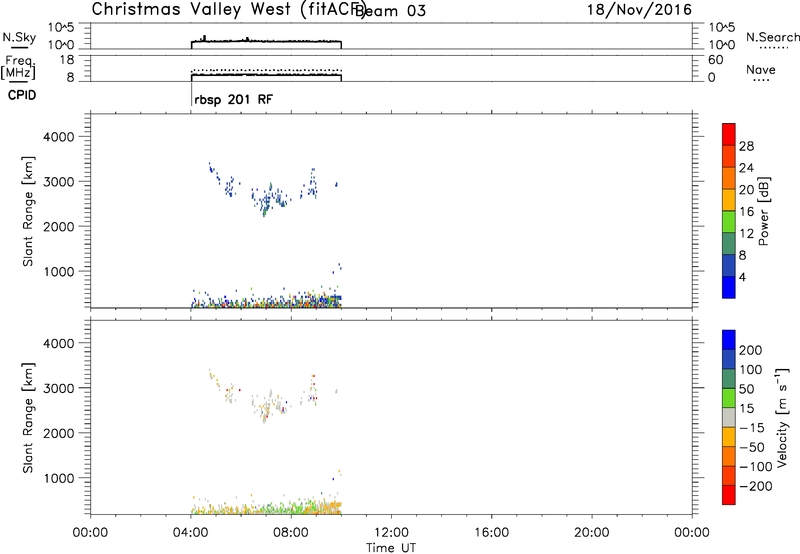Click the 200 label on Velocity colorbar
The width and height of the screenshot is (800, 554).
[751, 350]
